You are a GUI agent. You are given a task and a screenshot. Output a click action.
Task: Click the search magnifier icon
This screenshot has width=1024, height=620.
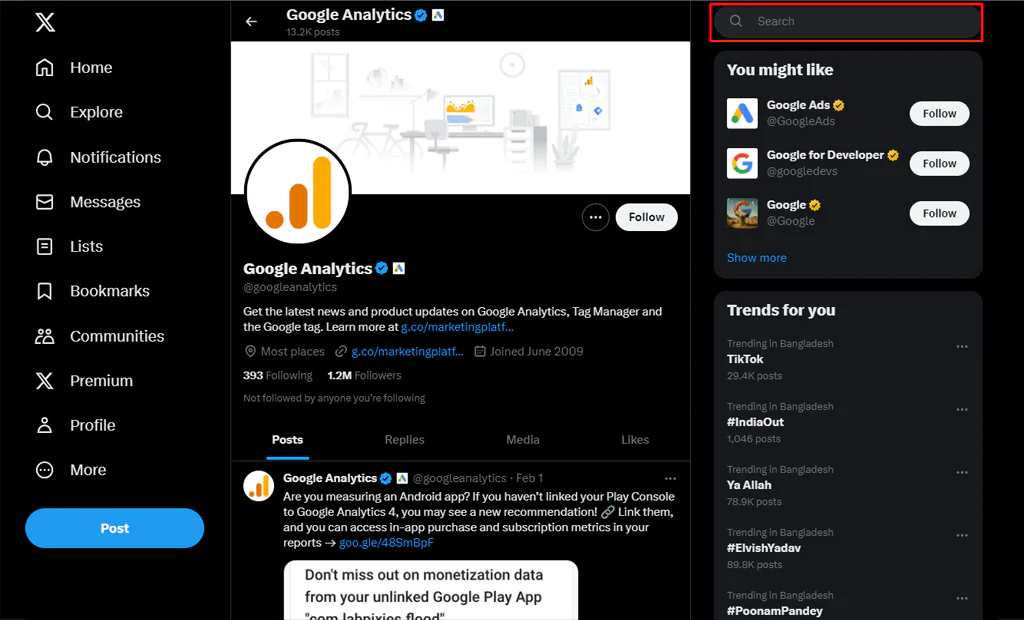[735, 21]
